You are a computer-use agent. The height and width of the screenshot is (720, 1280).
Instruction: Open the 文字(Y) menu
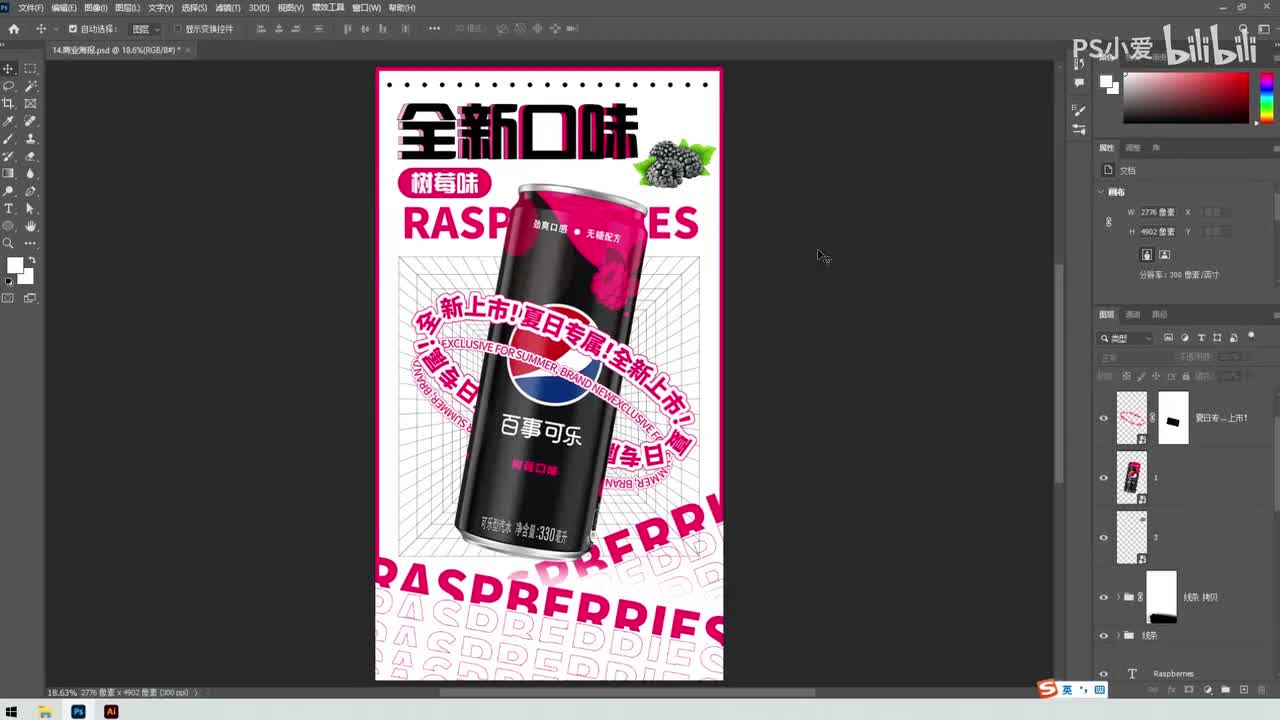tap(160, 8)
